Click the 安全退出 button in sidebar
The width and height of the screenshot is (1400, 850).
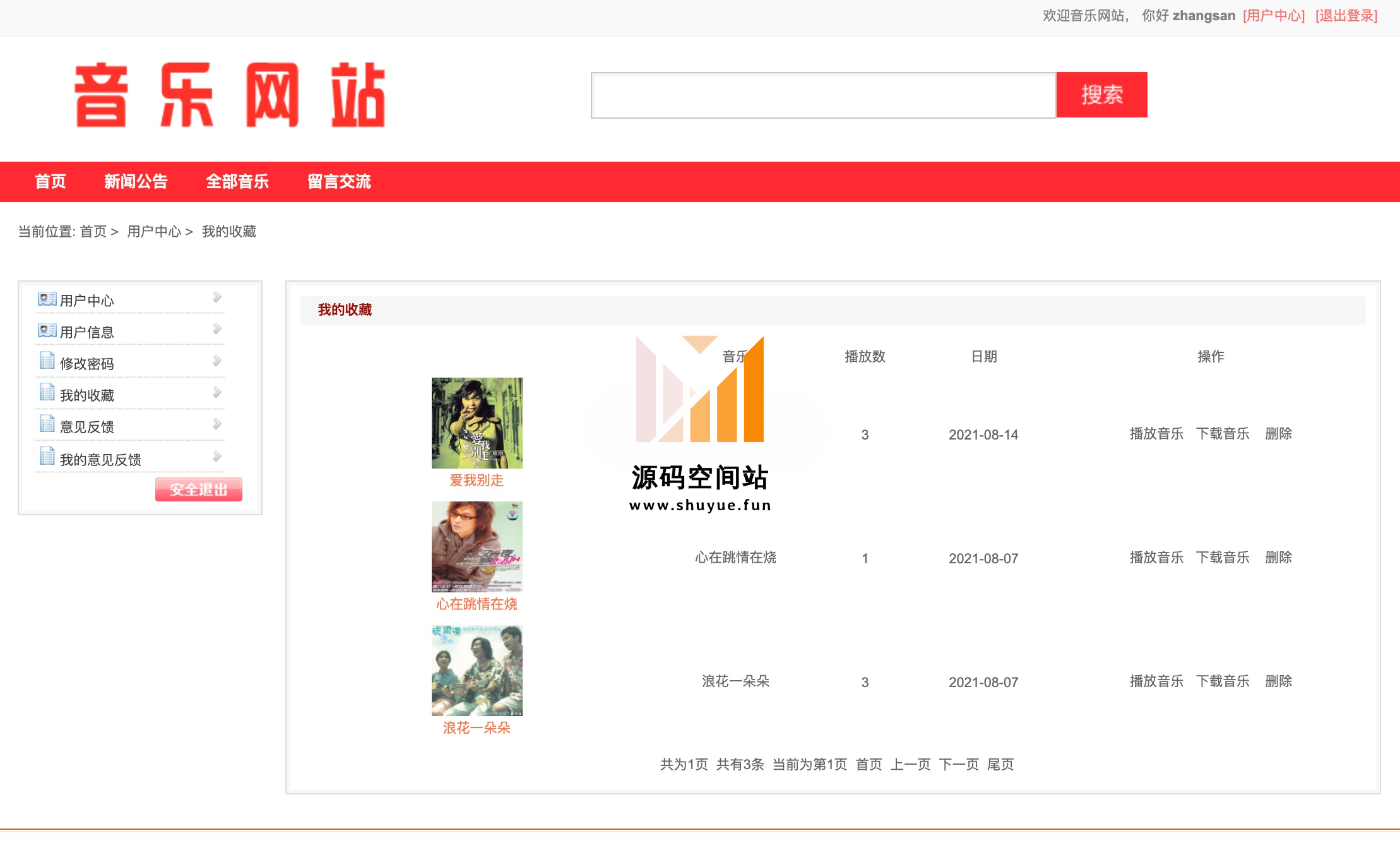[198, 489]
